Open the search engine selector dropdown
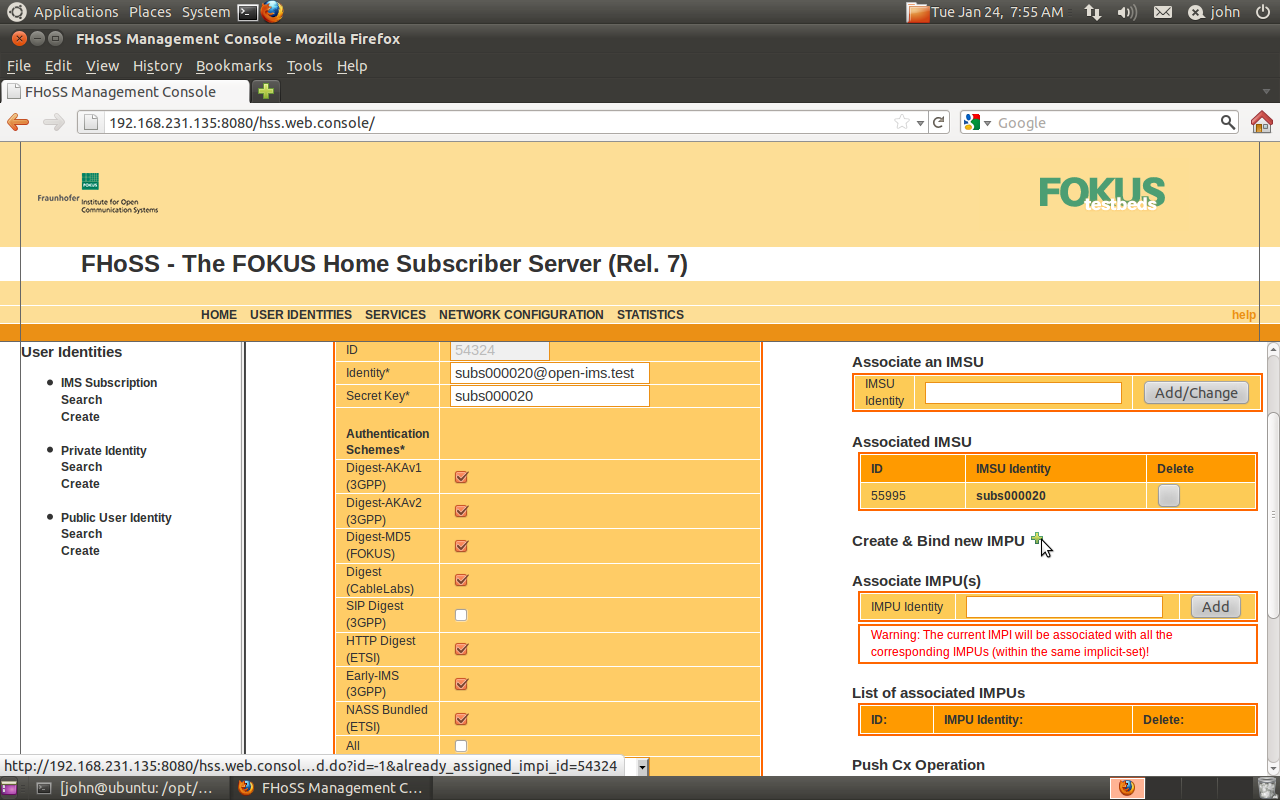This screenshot has height=800, width=1280. pyautogui.click(x=987, y=123)
